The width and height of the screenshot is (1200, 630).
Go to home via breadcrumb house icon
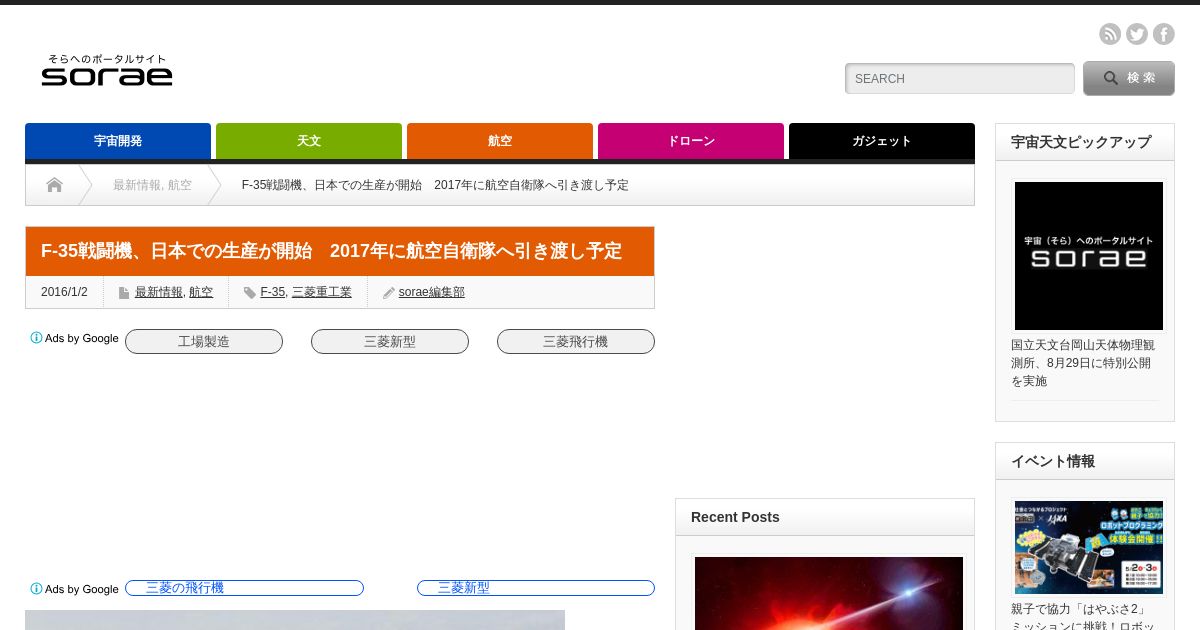pos(54,185)
